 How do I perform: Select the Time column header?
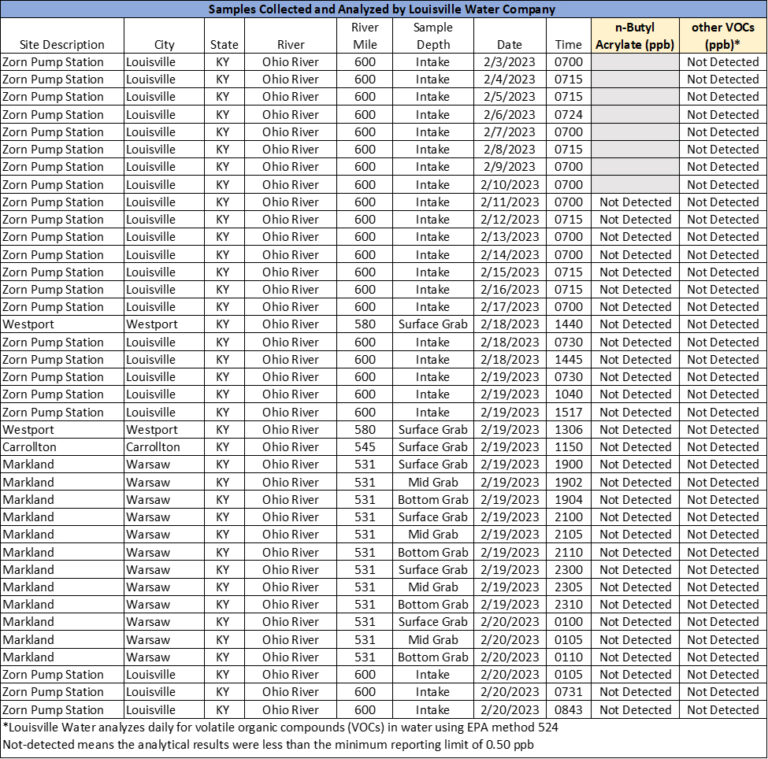pyautogui.click(x=567, y=44)
